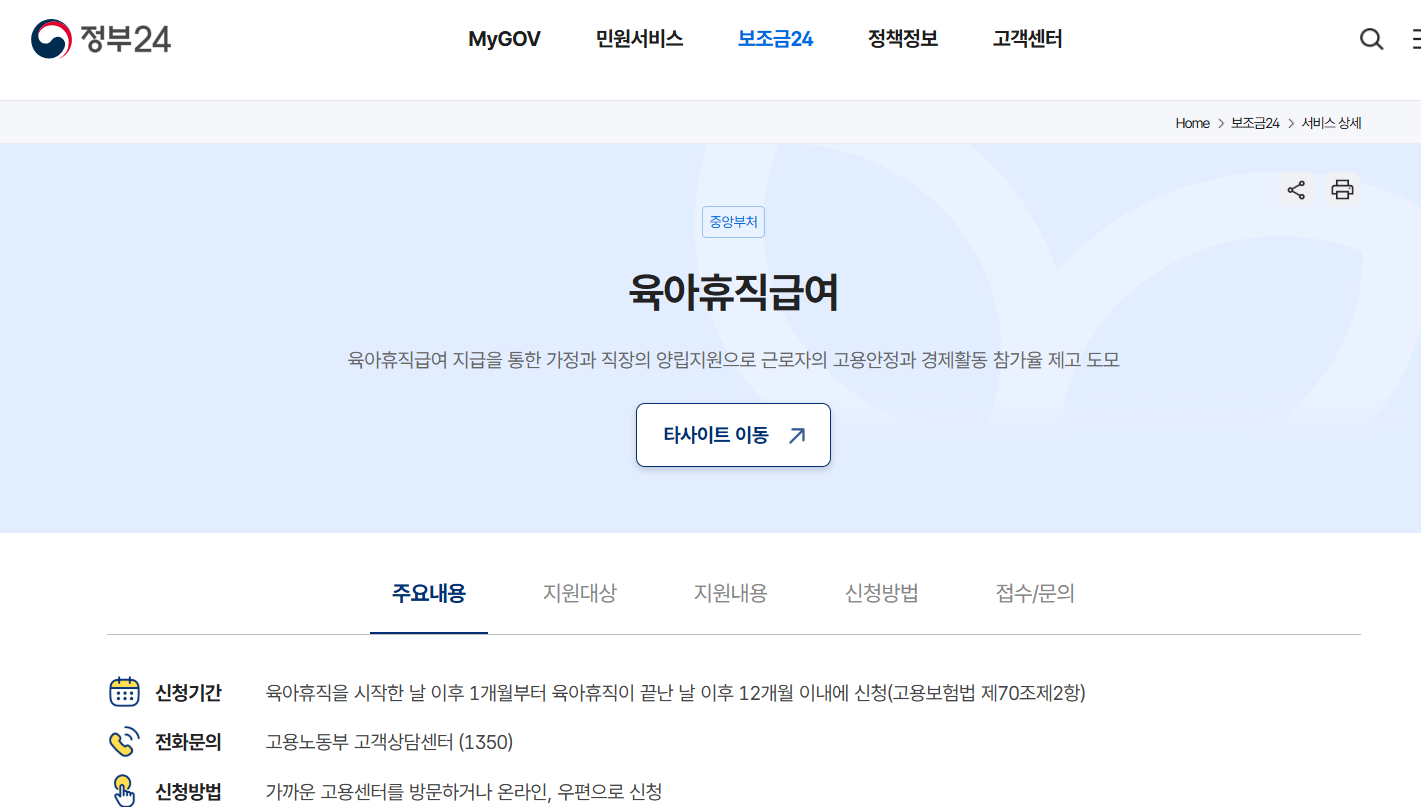Click the calendar icon beside 신청기간
1421x807 pixels.
124,692
